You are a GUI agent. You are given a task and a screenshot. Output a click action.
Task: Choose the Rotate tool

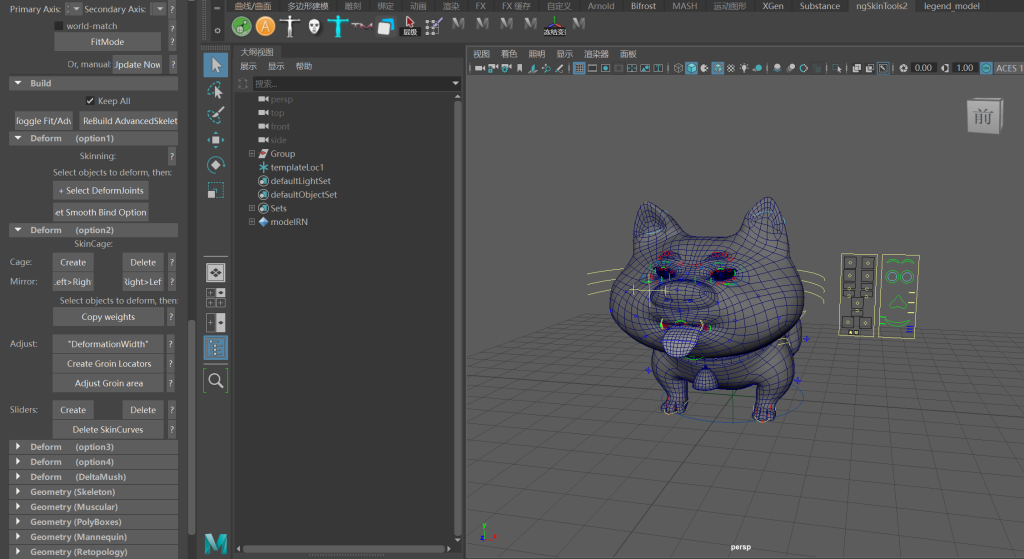(x=216, y=165)
